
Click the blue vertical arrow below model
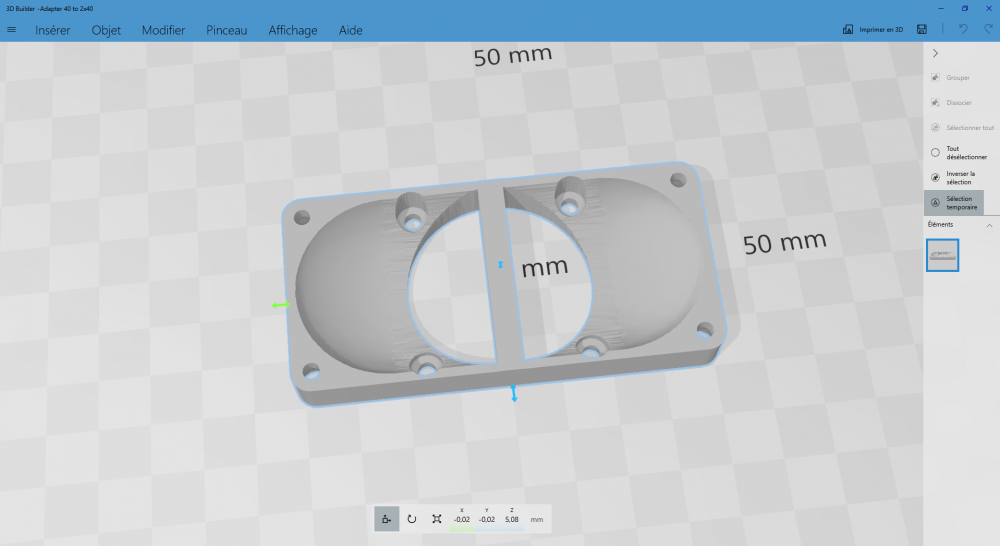click(x=514, y=393)
